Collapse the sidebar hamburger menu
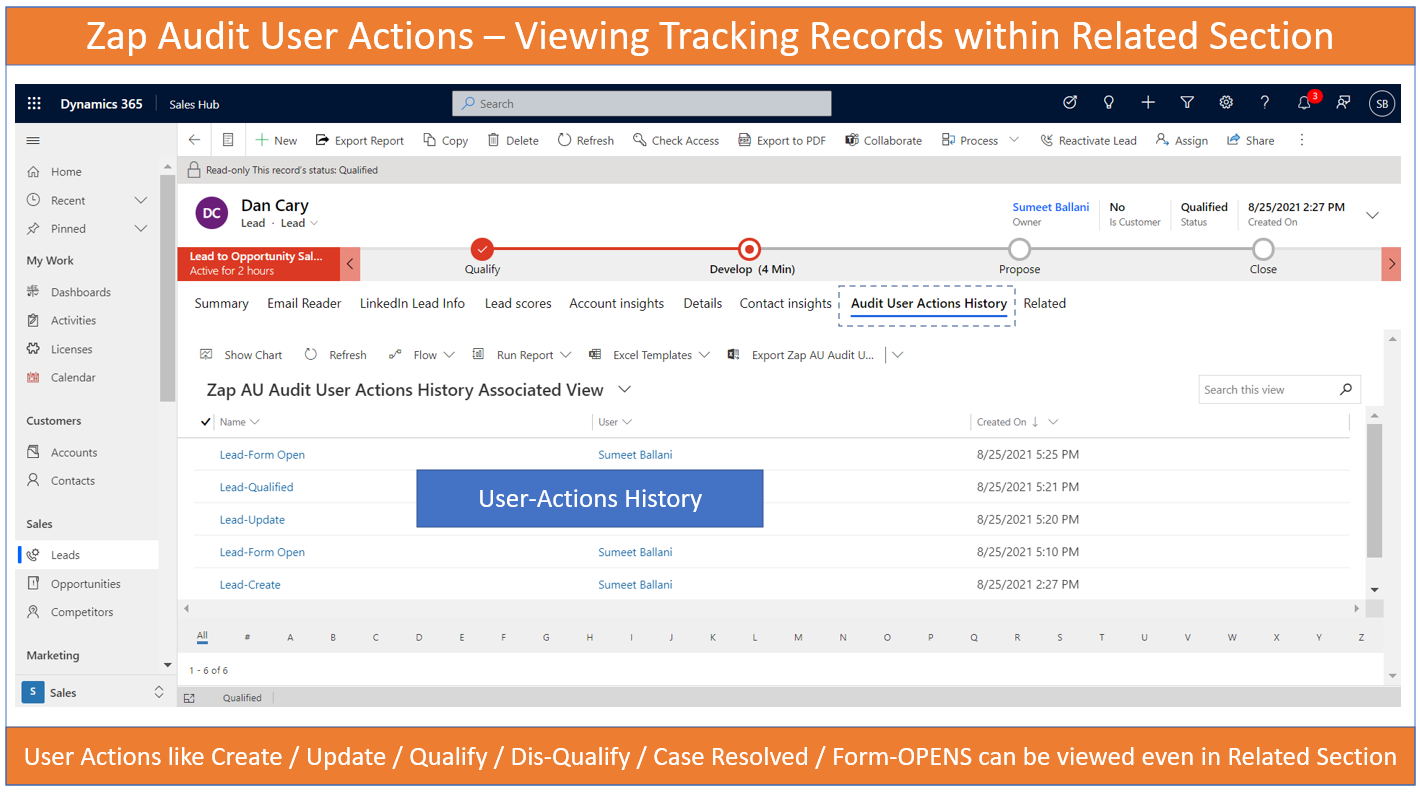The height and width of the screenshot is (792, 1420). [x=34, y=141]
